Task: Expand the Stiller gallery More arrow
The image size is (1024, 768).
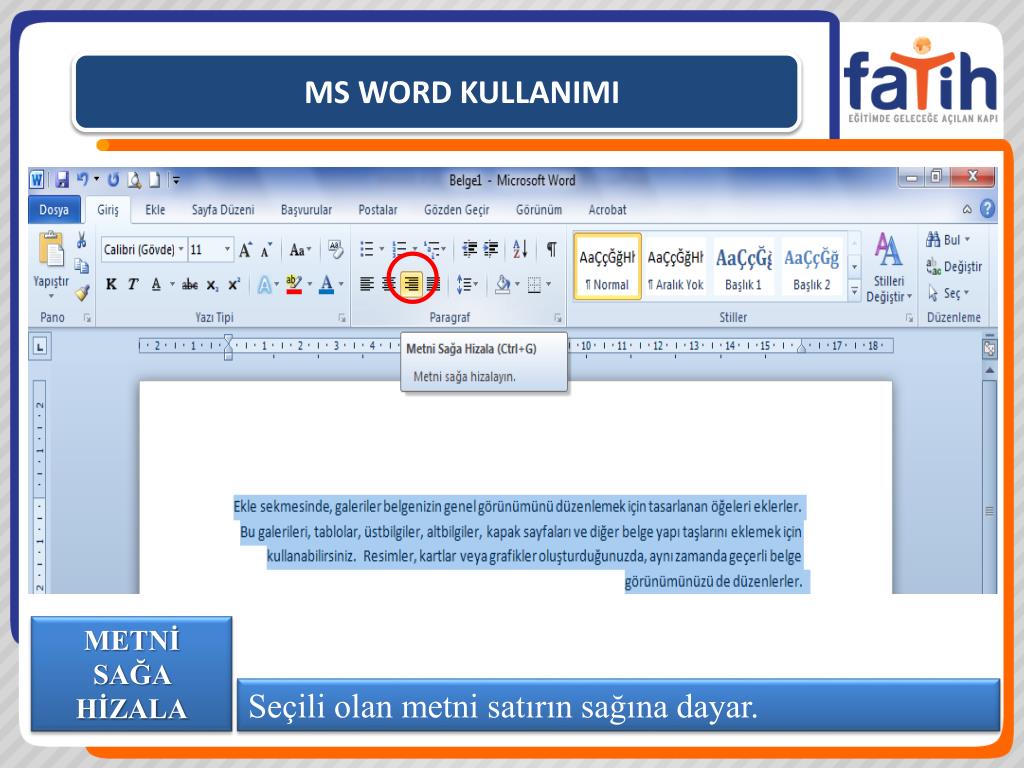Action: 854,291
